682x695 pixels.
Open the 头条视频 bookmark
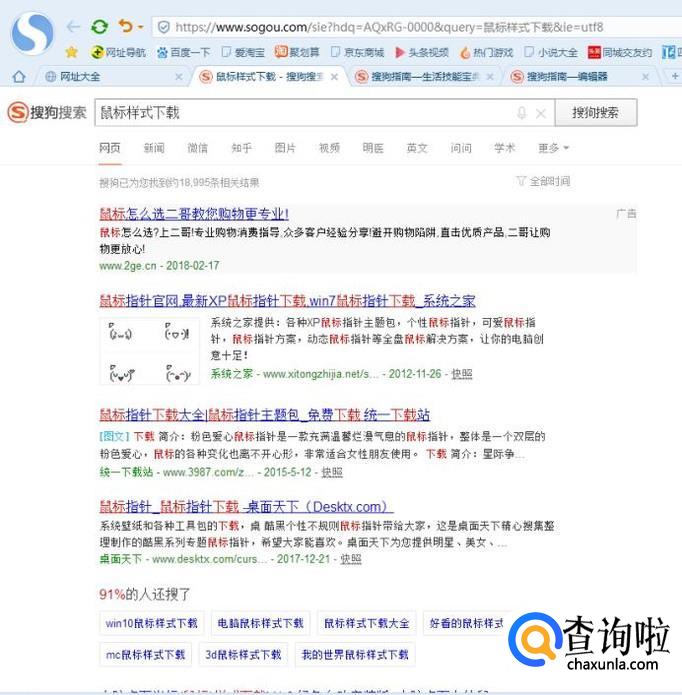[x=422, y=52]
